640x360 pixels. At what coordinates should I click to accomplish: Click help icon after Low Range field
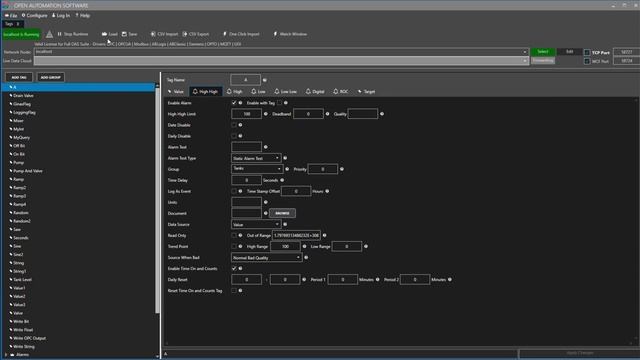click(366, 246)
